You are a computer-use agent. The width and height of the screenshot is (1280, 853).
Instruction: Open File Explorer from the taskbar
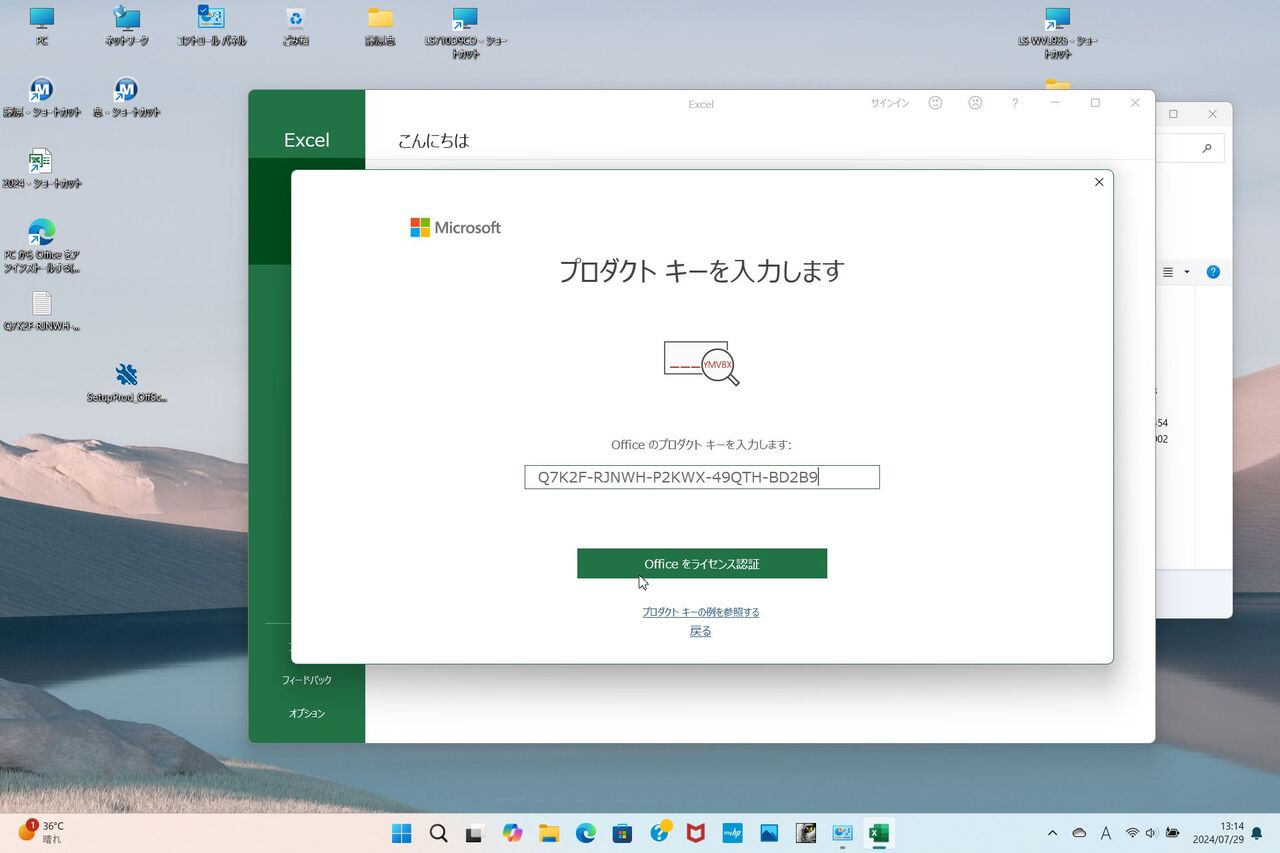[549, 833]
